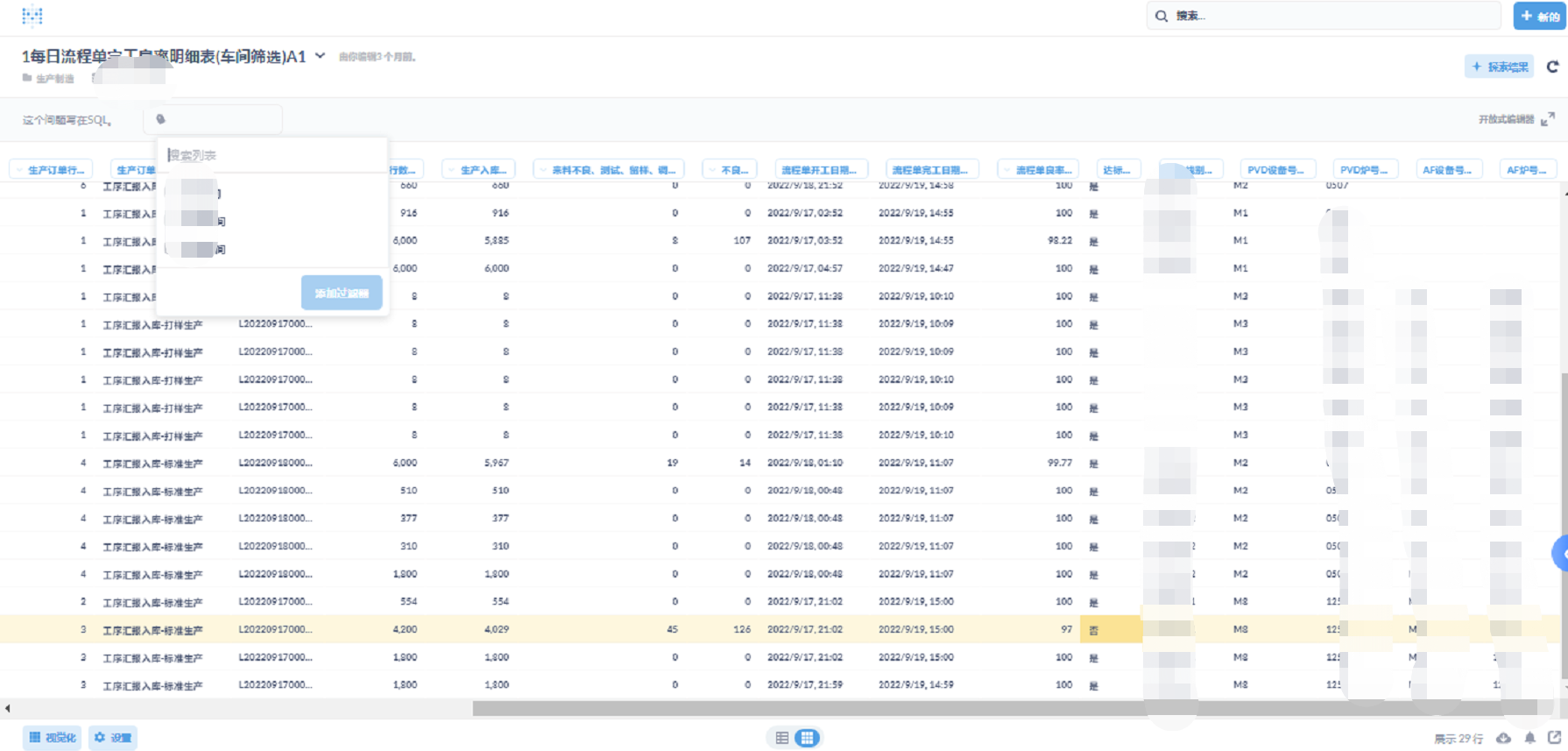
Task: Click the PVD炉号... column header
Action: [1364, 169]
